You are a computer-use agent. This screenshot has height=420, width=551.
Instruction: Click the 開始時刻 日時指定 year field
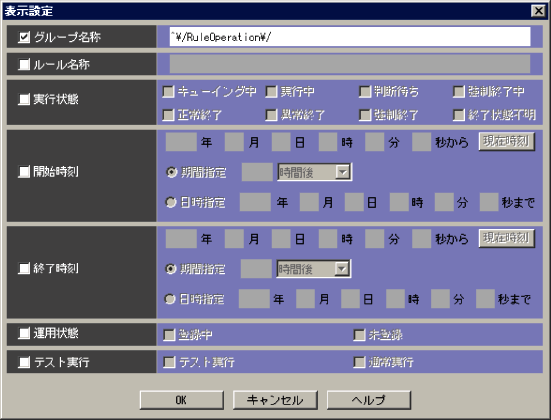tap(255, 202)
